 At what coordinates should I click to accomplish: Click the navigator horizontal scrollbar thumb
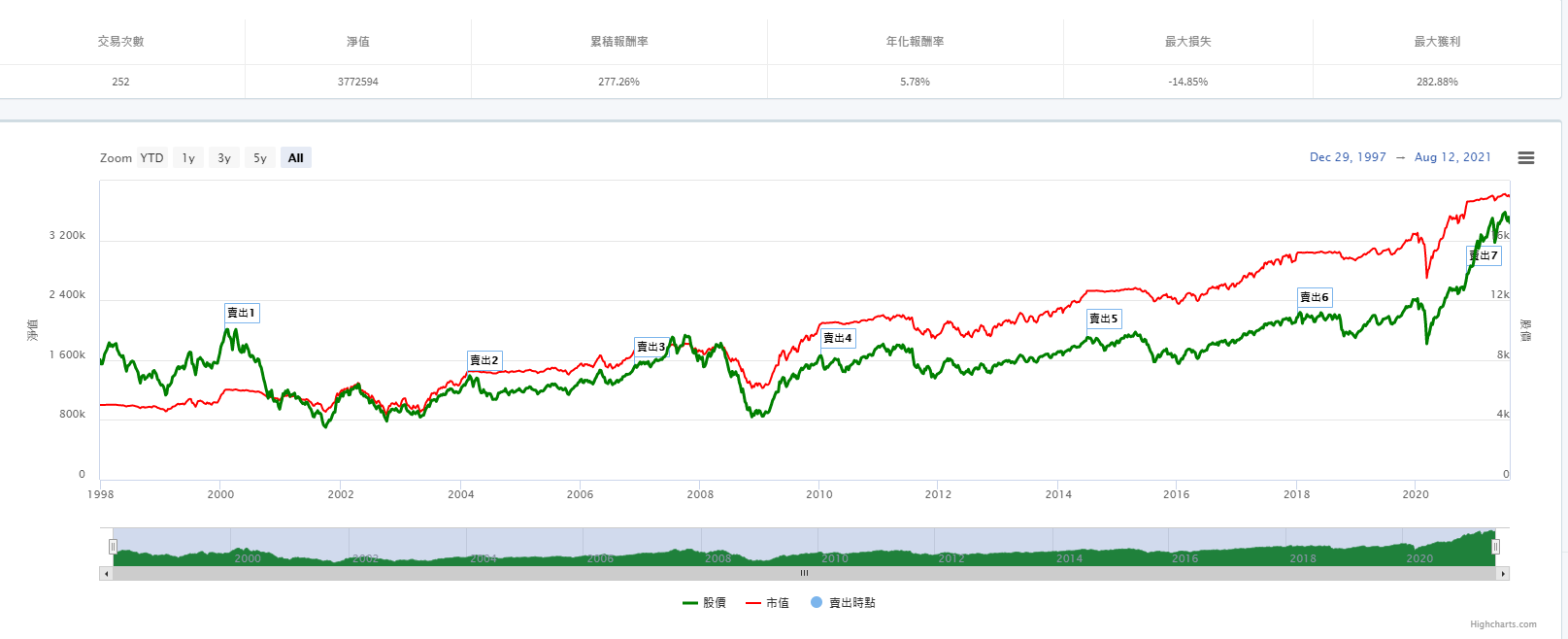(804, 574)
